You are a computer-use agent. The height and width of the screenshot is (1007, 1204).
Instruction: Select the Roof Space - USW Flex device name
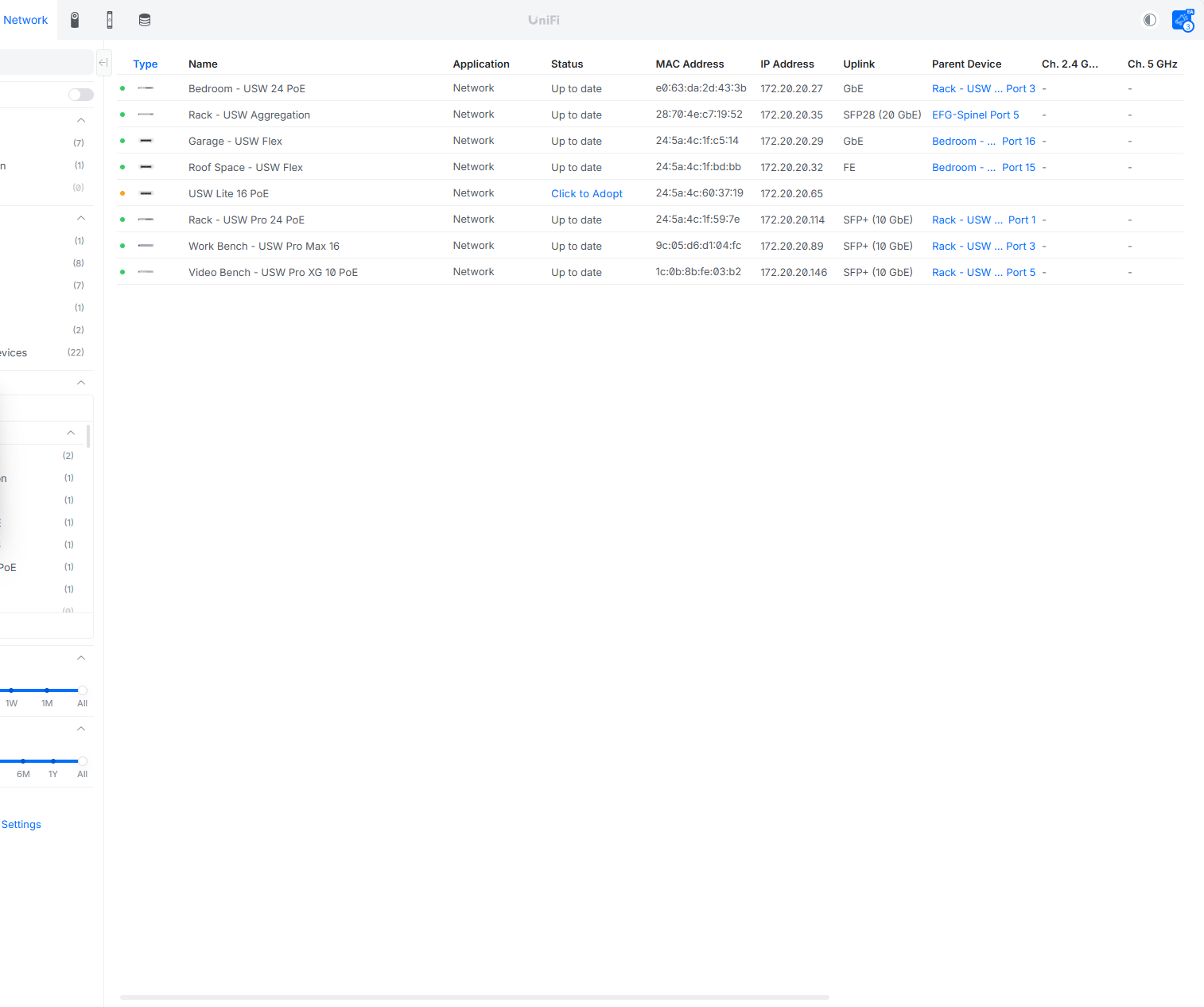(246, 167)
